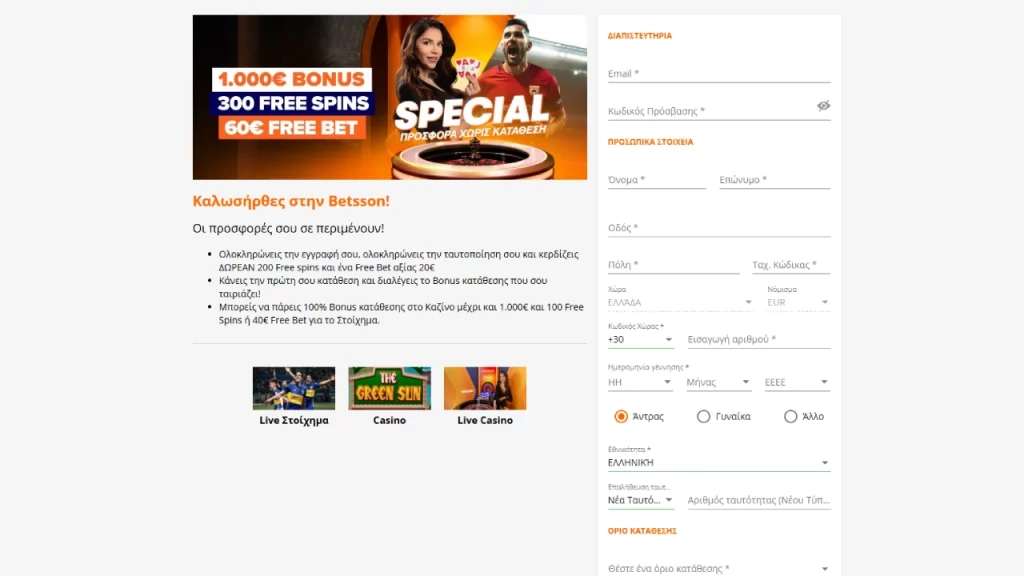Toggle password visibility with the eye icon
This screenshot has width=1024, height=576.
coord(823,104)
